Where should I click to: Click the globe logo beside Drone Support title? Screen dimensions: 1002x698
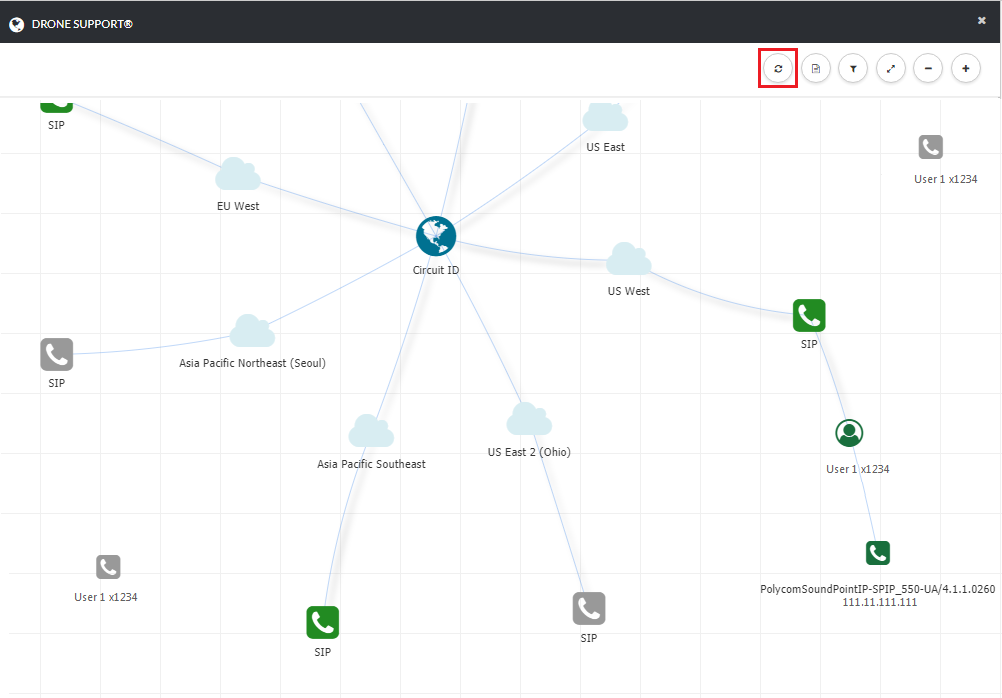16,24
